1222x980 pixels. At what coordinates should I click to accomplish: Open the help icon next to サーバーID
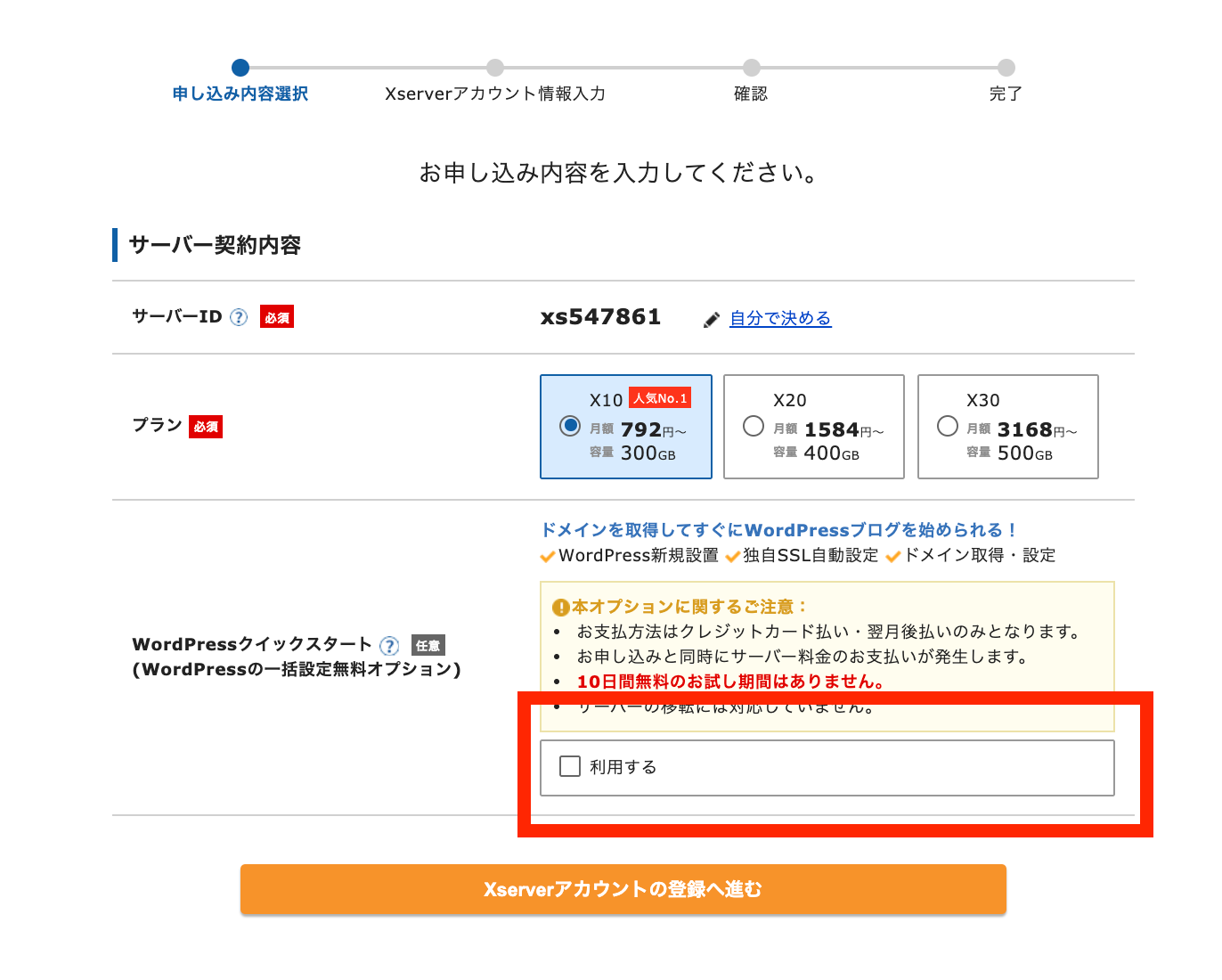239,317
